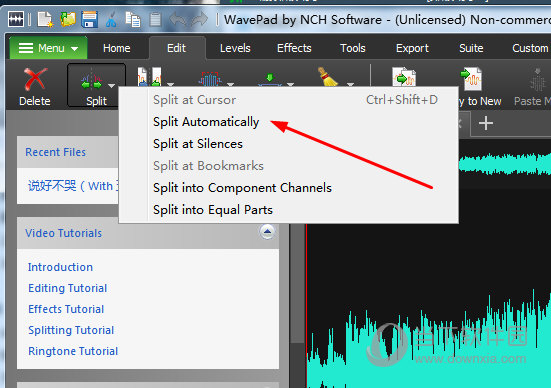Open the Introduction video tutorial link
Viewport: 551px width, 388px height.
[x=60, y=267]
